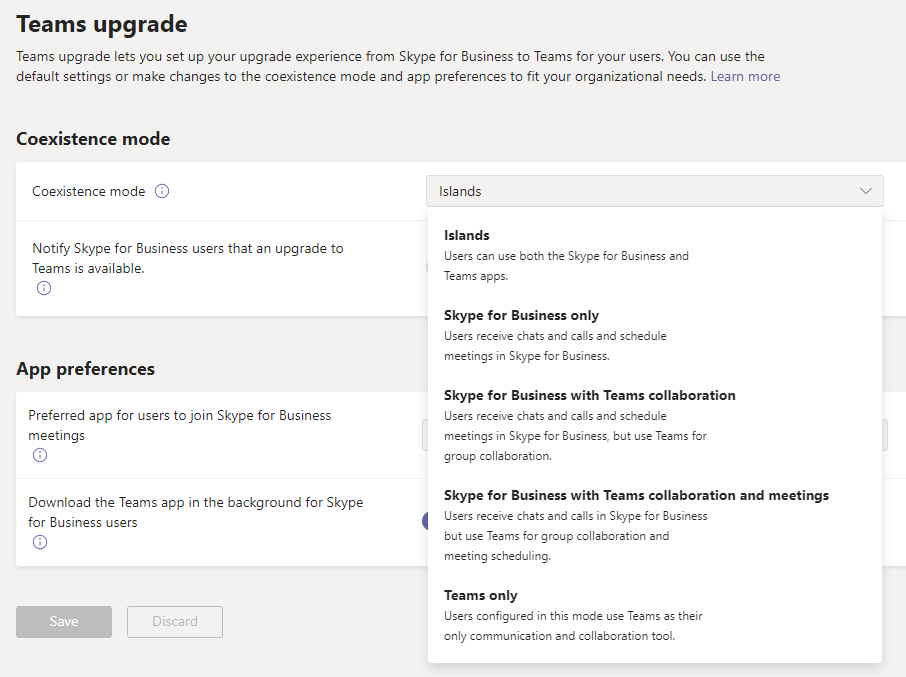The image size is (906, 677).
Task: Click the Discard button
Action: (x=174, y=622)
